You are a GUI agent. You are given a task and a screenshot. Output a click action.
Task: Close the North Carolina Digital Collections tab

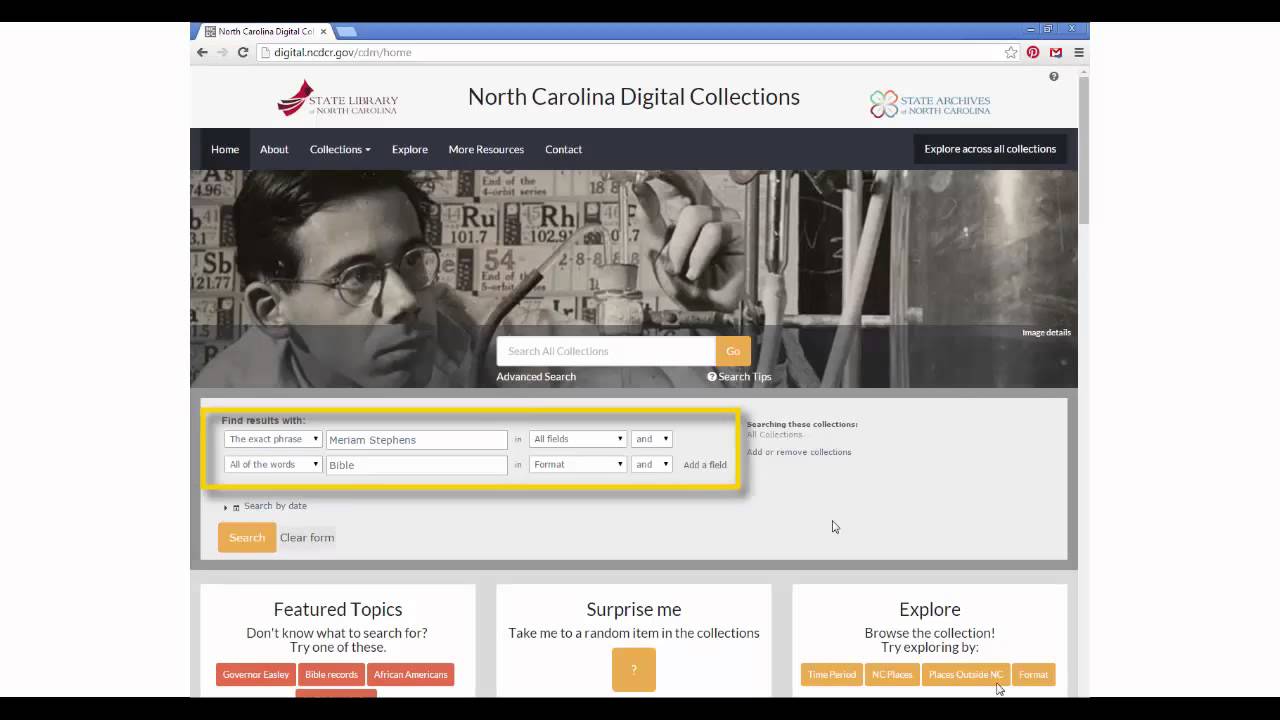[323, 31]
